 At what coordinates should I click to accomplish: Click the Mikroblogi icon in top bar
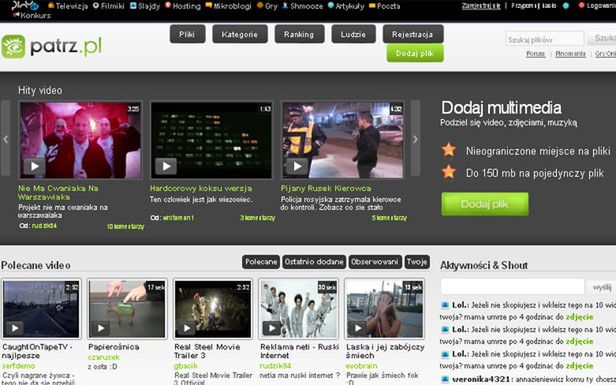pyautogui.click(x=209, y=6)
